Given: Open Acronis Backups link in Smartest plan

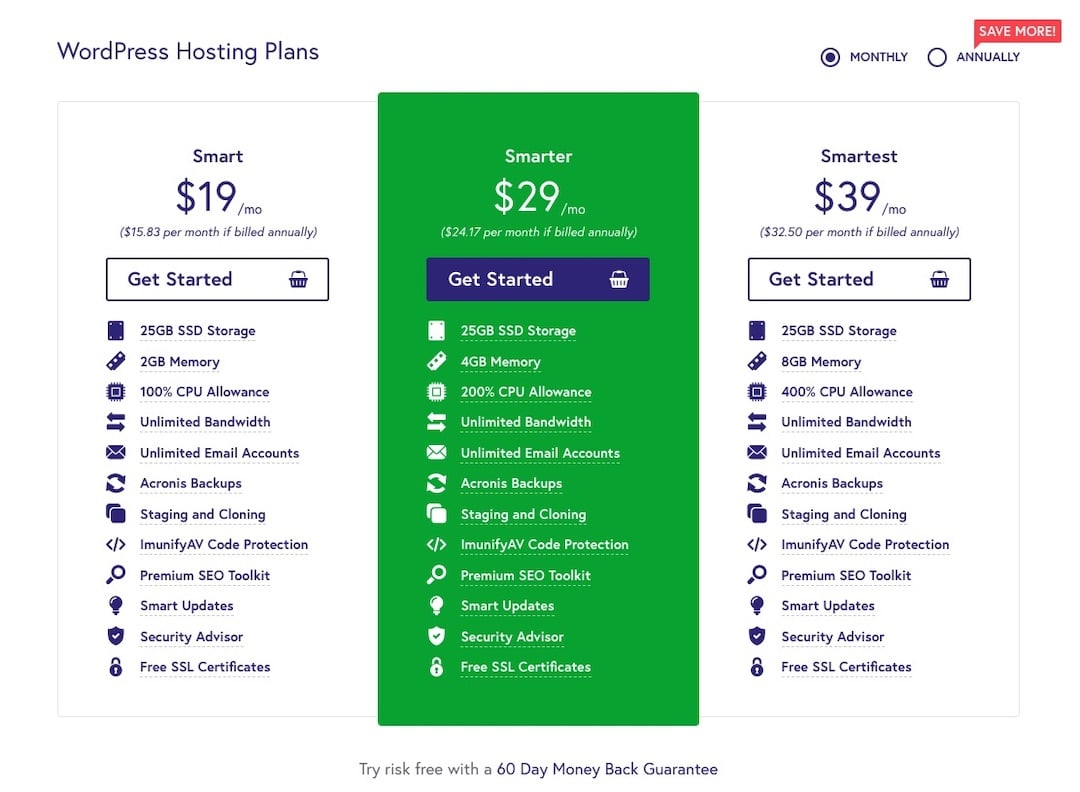Looking at the screenshot, I should point(832,483).
